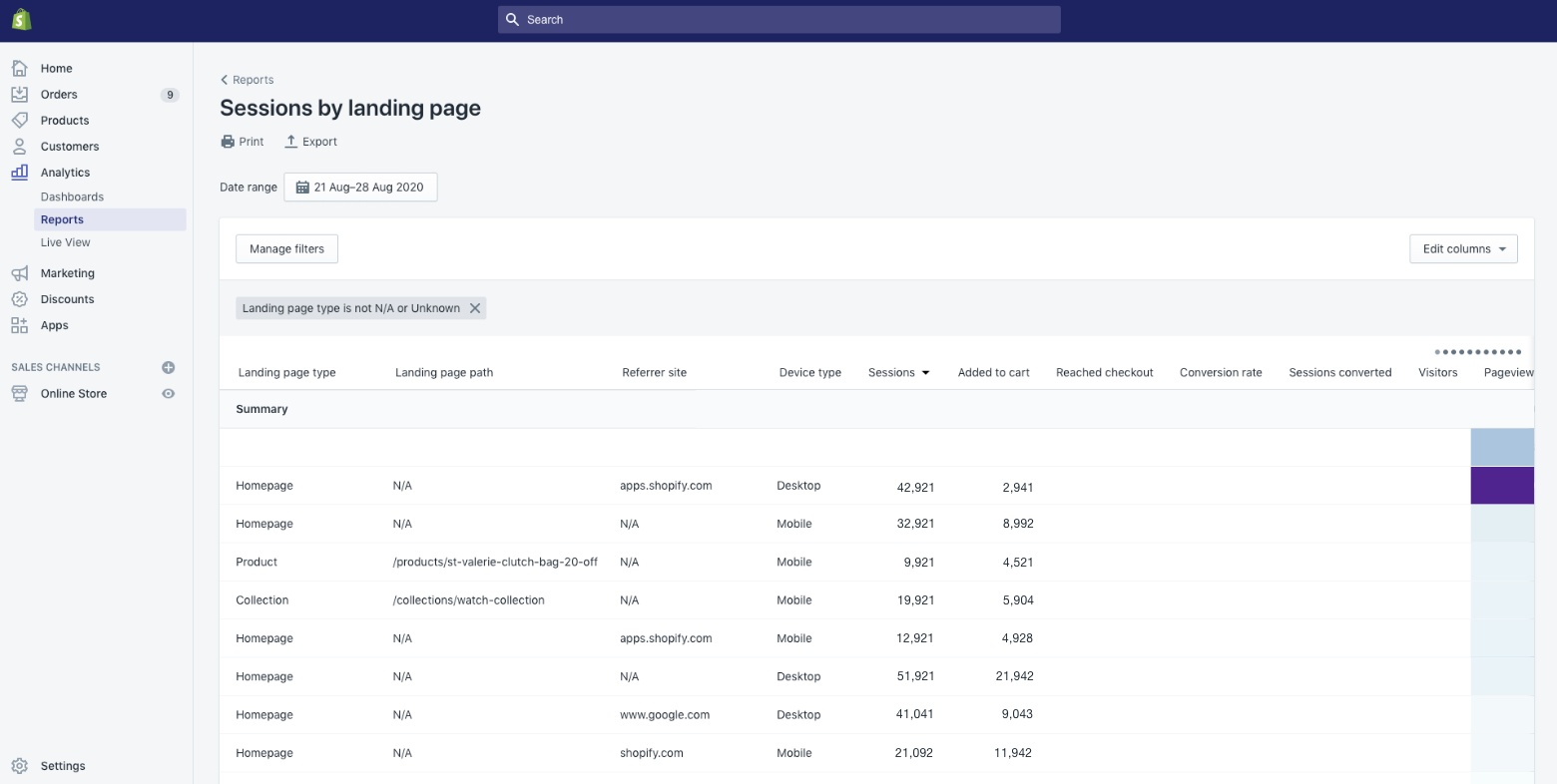Open the Customers page

(x=70, y=147)
